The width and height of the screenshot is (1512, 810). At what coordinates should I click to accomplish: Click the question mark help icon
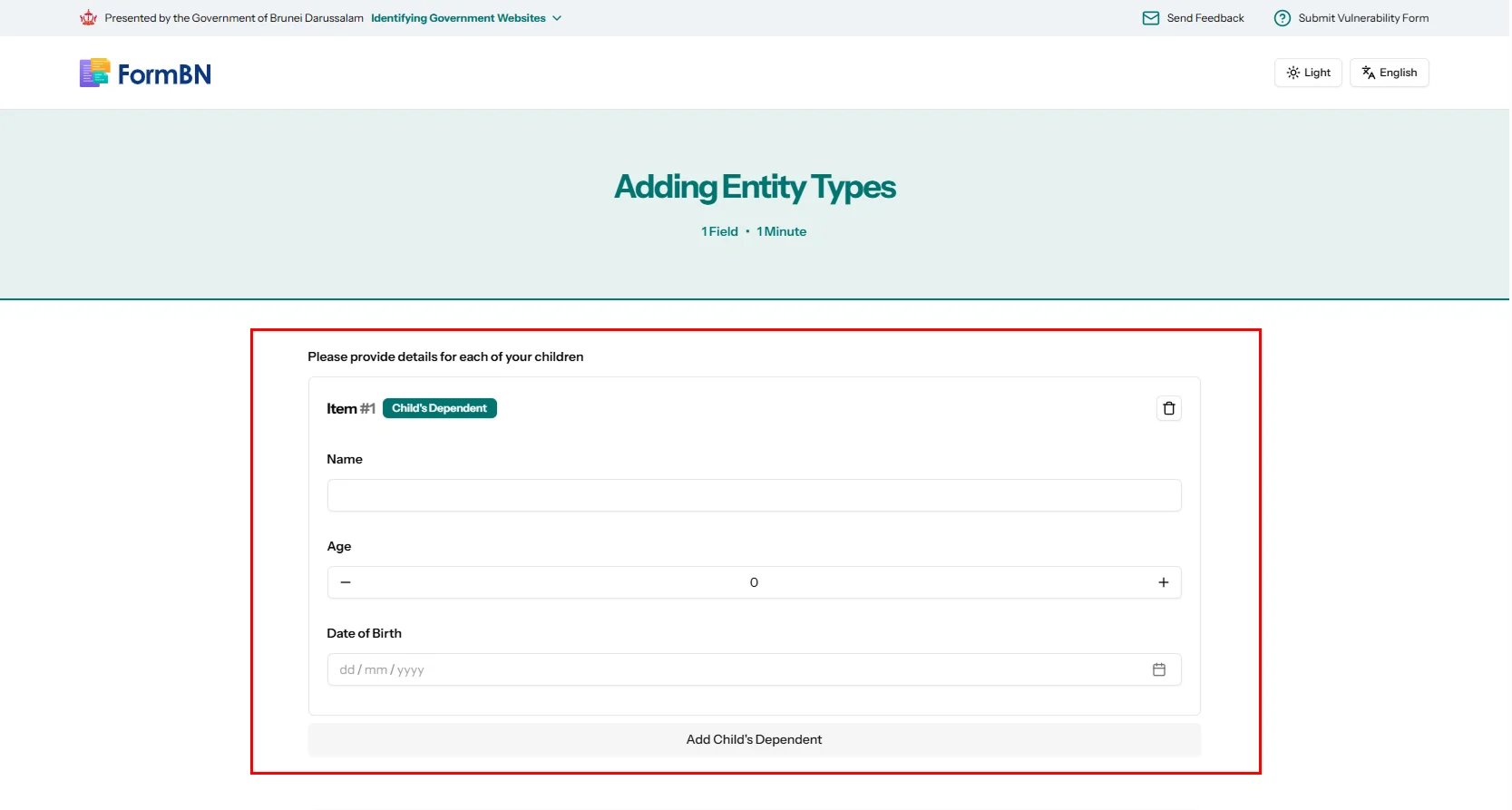[x=1282, y=18]
